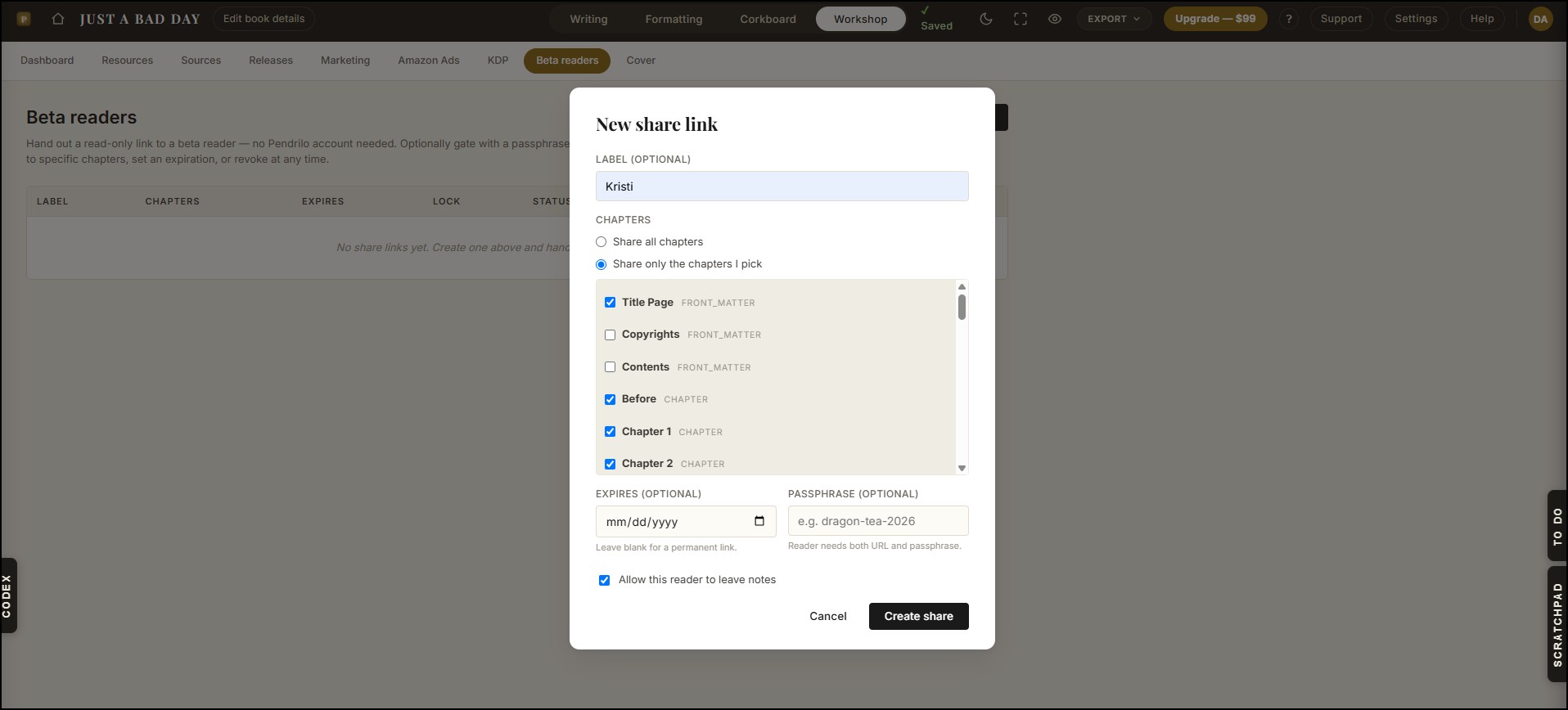Open the SCRATCHPAD side panel
Viewport: 1568px width, 710px height.
[x=1557, y=624]
